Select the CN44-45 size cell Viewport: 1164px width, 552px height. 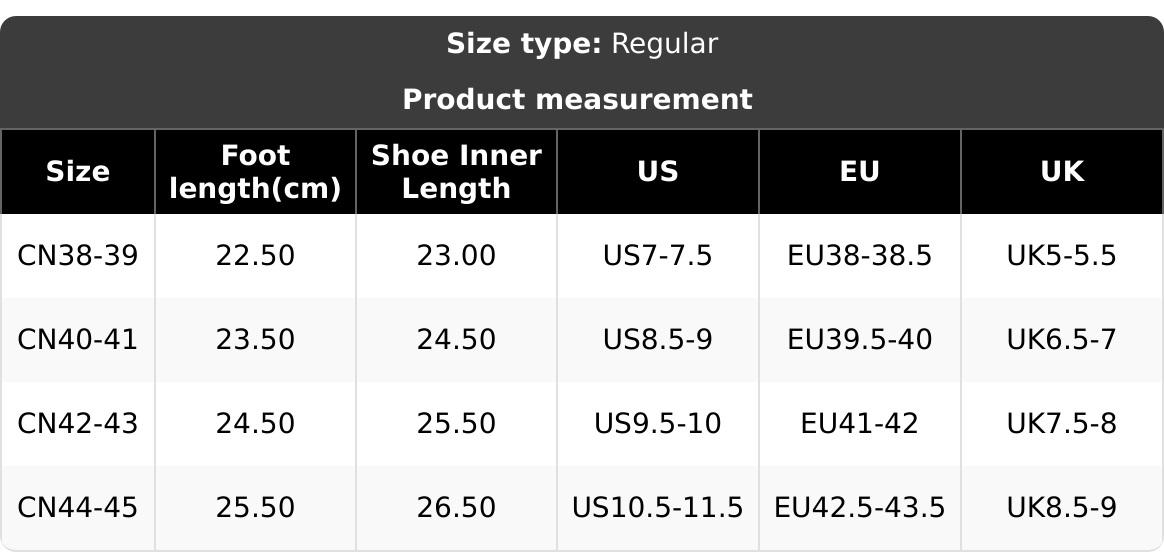(x=78, y=508)
